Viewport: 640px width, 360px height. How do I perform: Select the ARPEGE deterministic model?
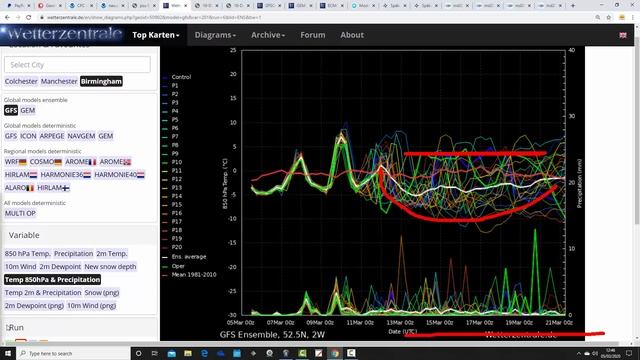pos(52,136)
